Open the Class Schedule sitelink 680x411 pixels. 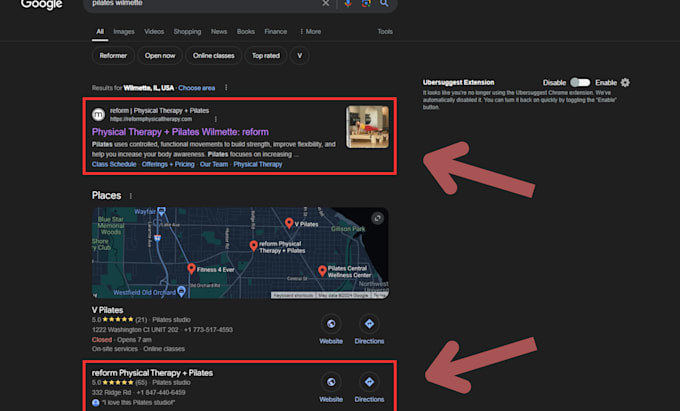coord(114,164)
